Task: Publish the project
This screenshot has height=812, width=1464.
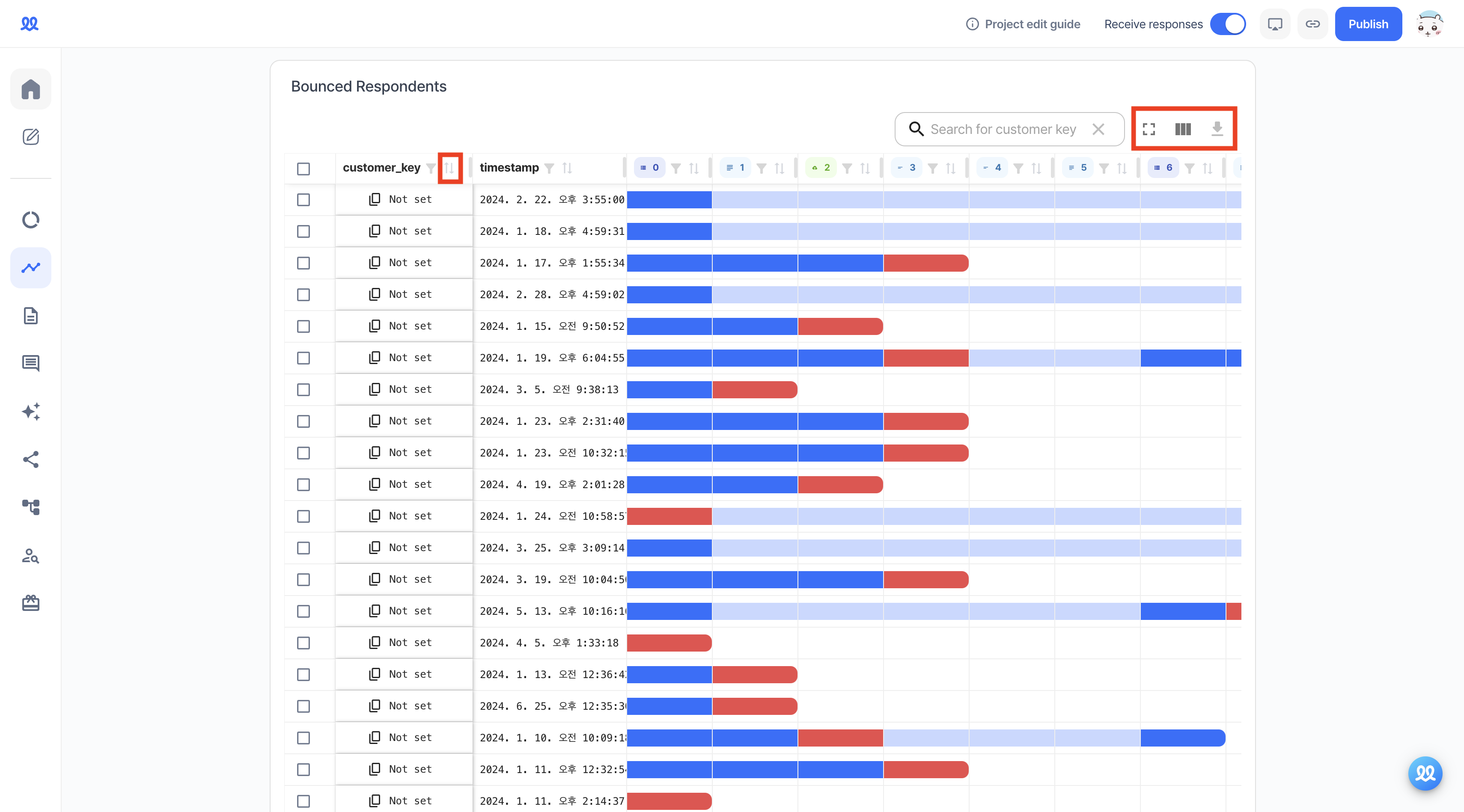Action: click(1368, 24)
